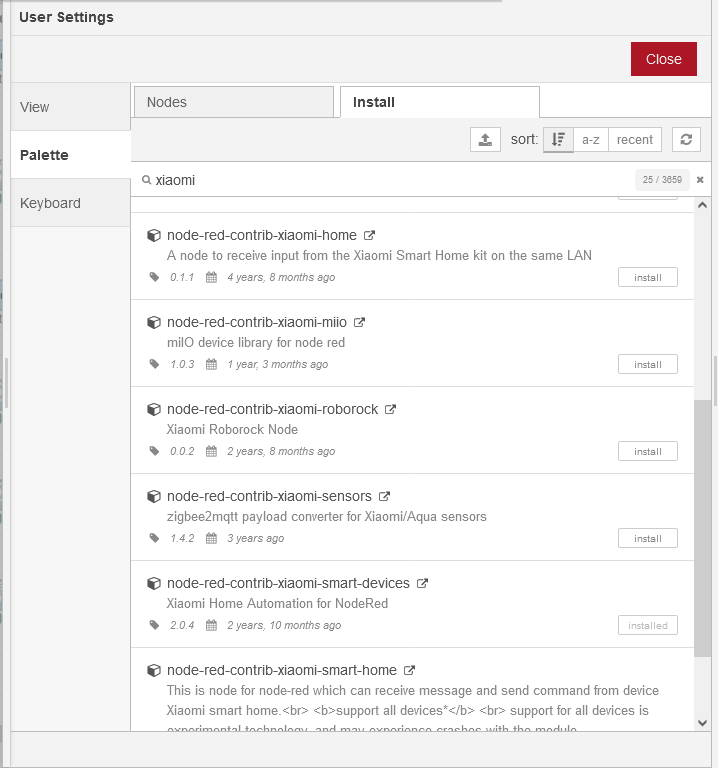The width and height of the screenshot is (718, 768).
Task: Click version tag icon beside 1.4.2
Action: [154, 538]
